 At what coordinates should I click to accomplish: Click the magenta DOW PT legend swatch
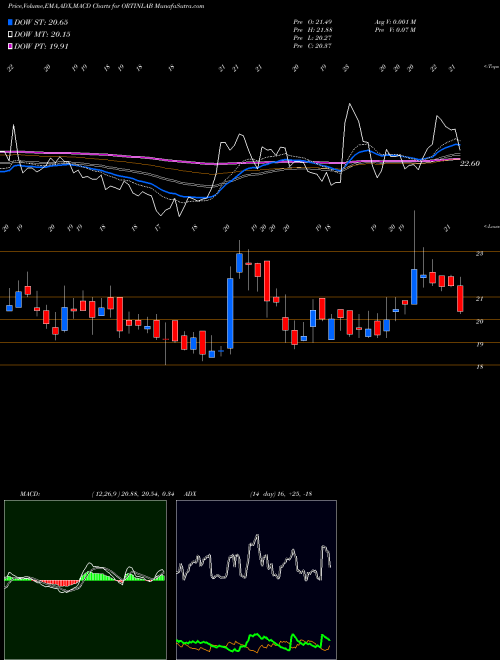[x=10, y=47]
